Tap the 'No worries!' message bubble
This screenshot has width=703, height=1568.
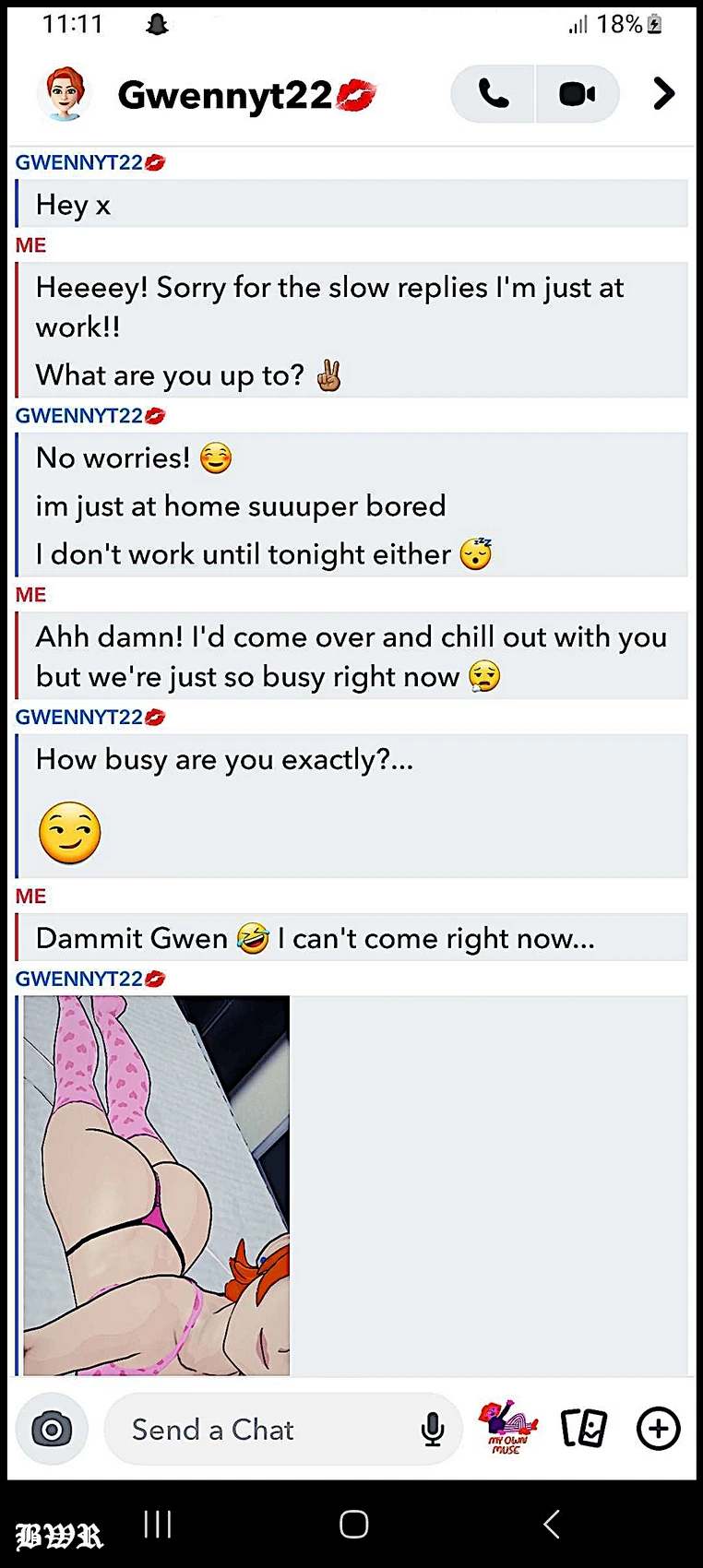(352, 505)
